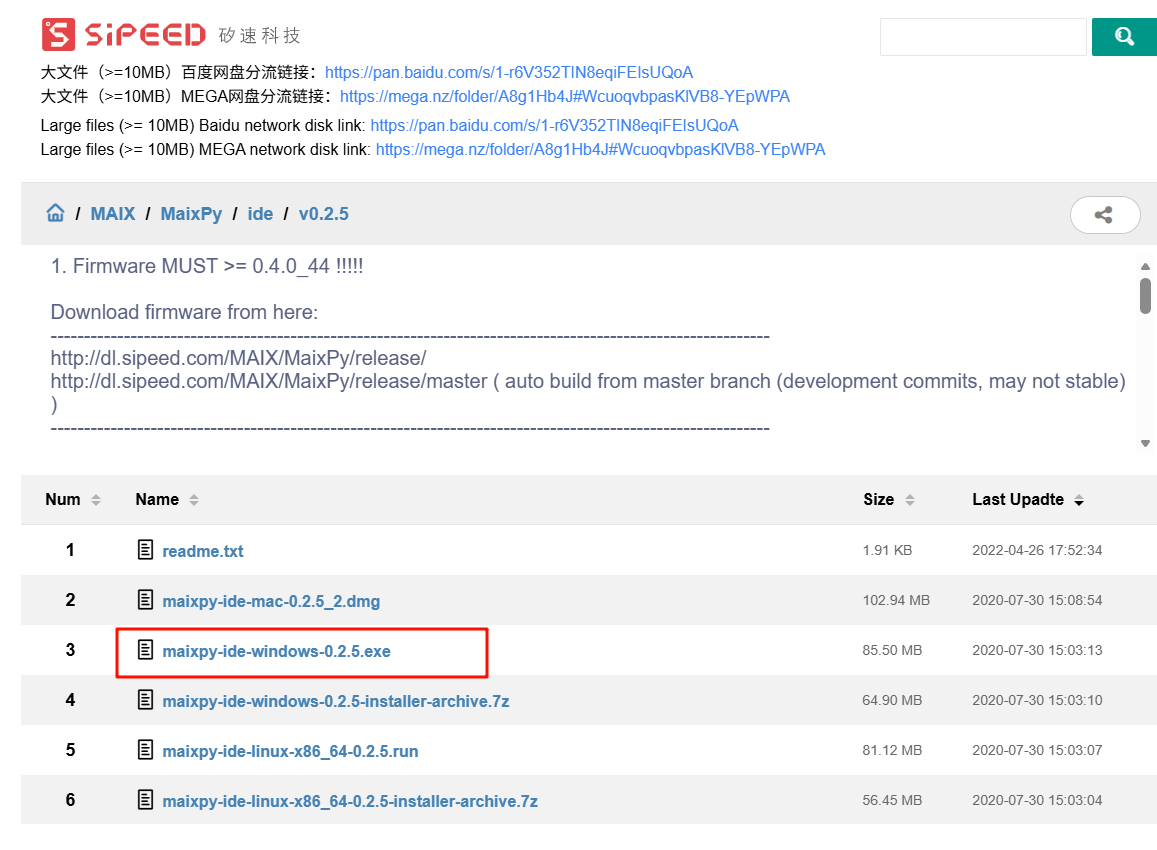The width and height of the screenshot is (1157, 850).
Task: Go to ide breadcrumb folder
Action: [x=260, y=214]
